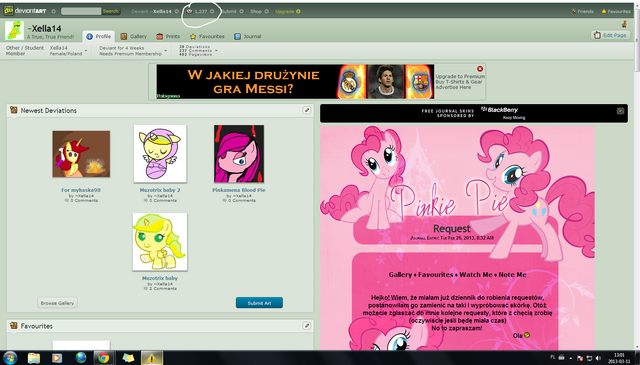
Task: Click the Edit Page button
Action: tap(610, 36)
